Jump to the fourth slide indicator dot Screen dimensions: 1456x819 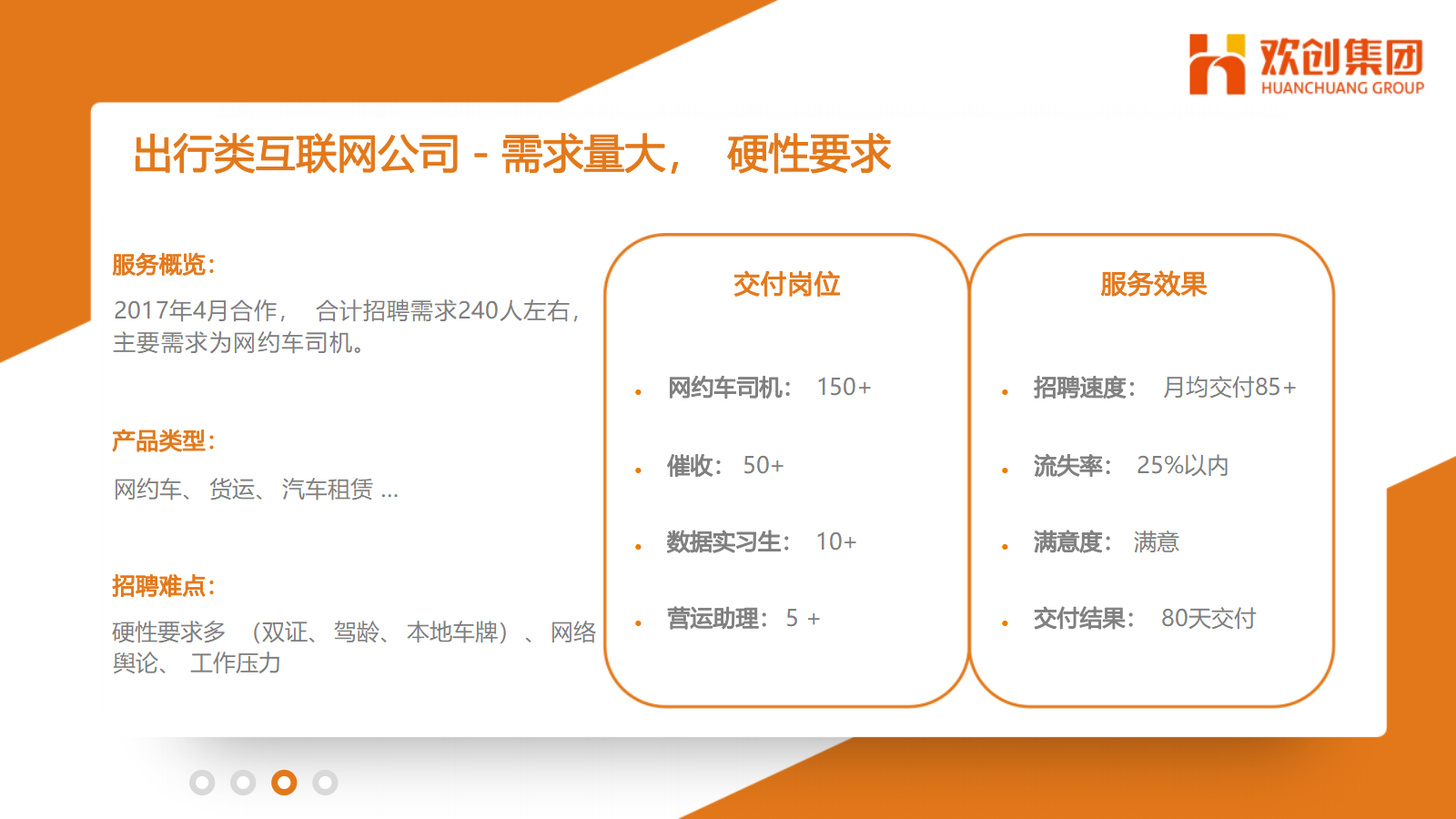tap(325, 783)
